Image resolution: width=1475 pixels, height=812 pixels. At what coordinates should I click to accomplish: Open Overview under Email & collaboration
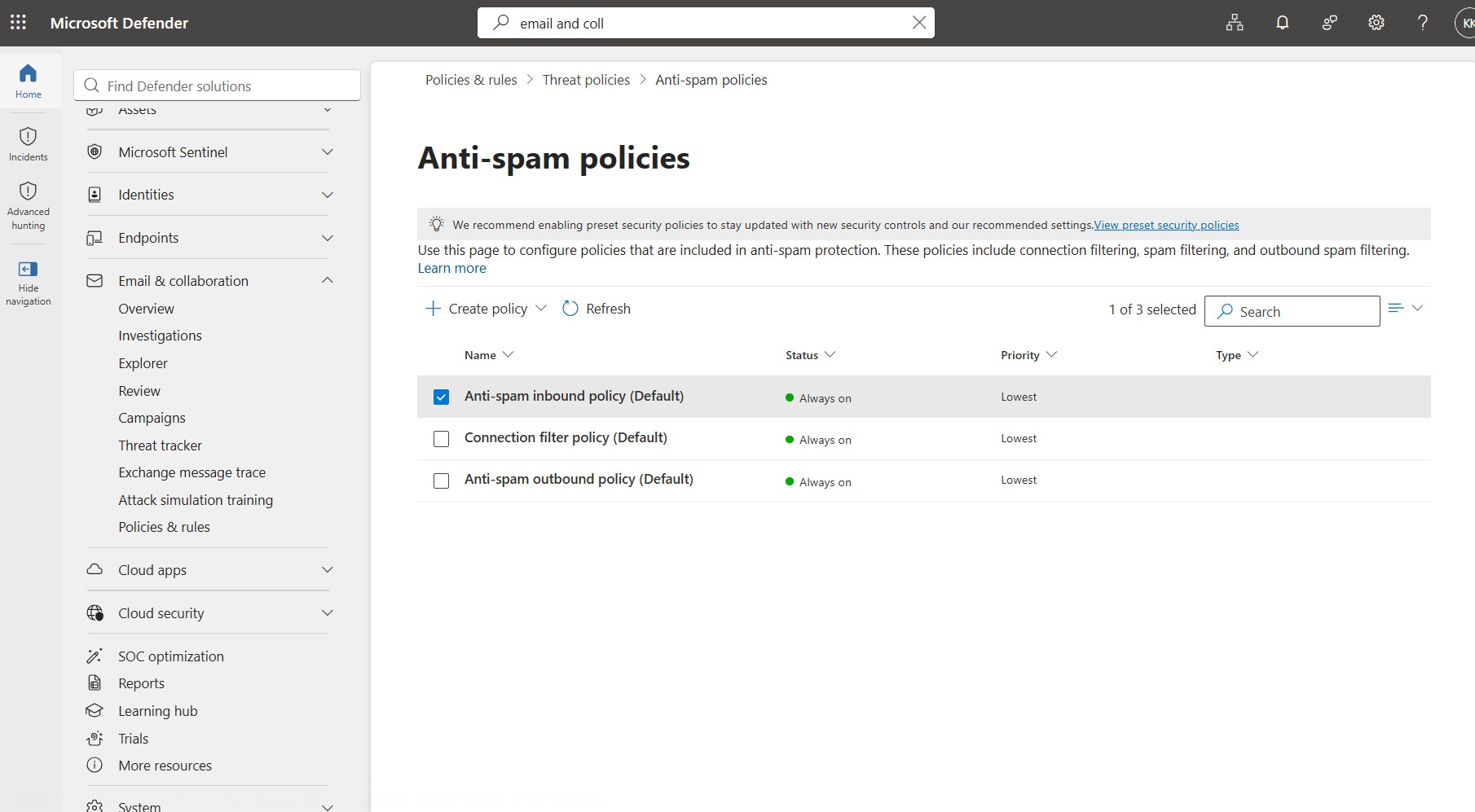[146, 308]
